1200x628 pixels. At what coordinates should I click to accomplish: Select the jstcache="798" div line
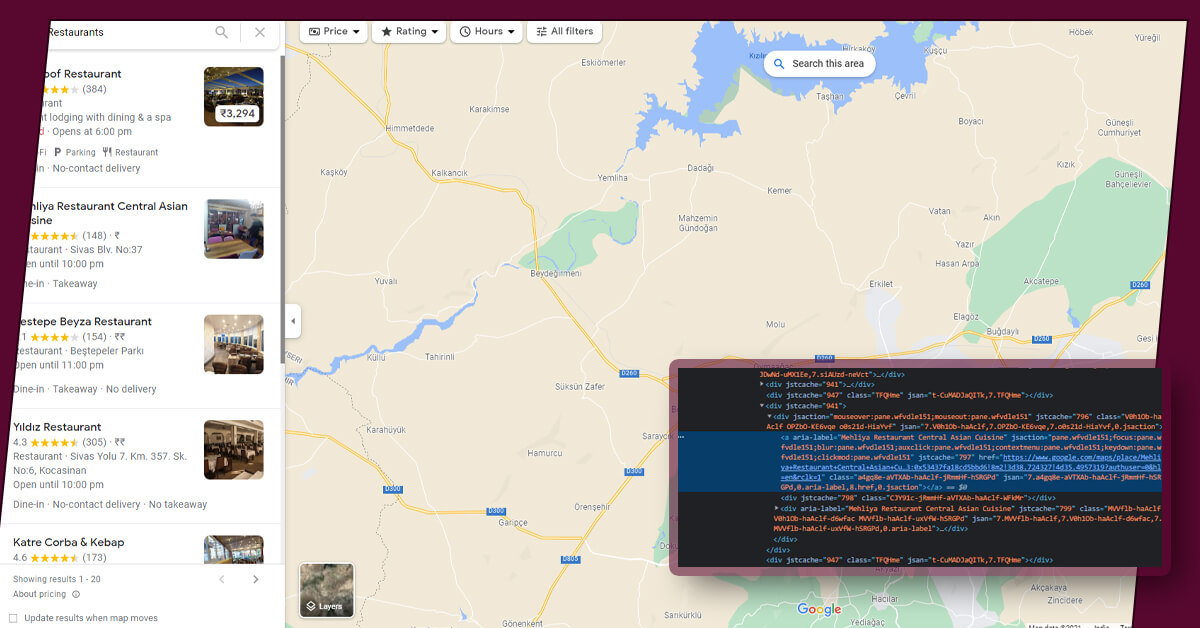[918, 497]
